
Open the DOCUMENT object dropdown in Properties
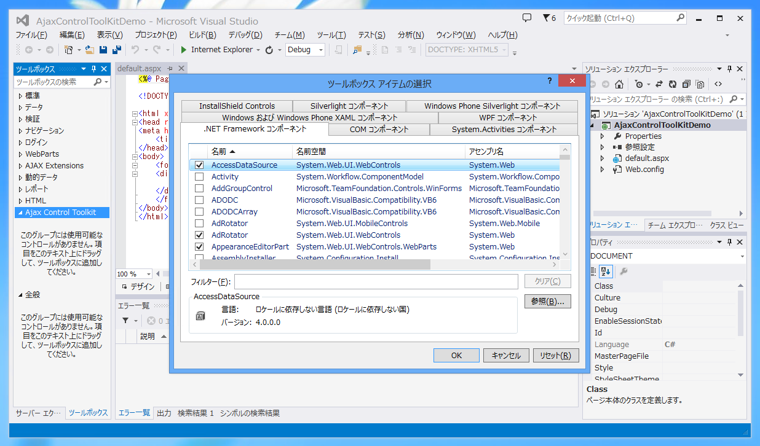(x=742, y=256)
